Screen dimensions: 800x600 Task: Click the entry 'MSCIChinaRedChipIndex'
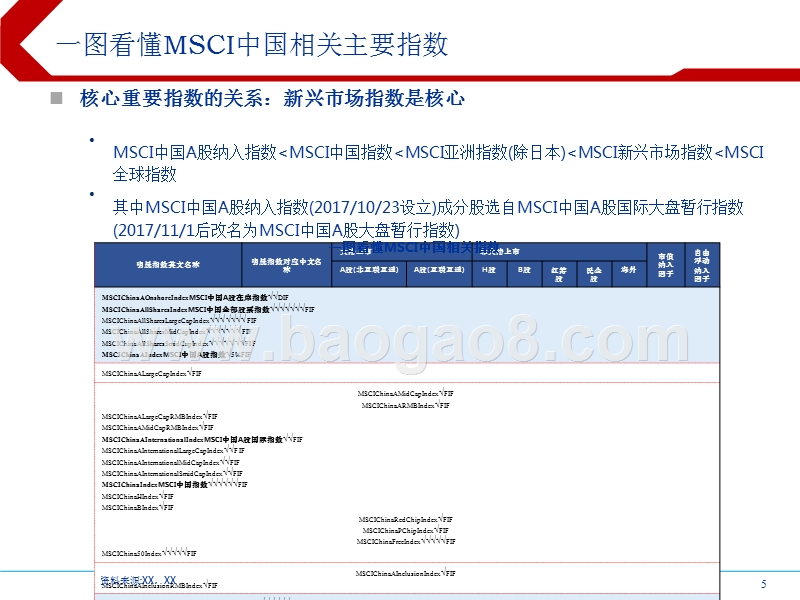pyautogui.click(x=406, y=519)
